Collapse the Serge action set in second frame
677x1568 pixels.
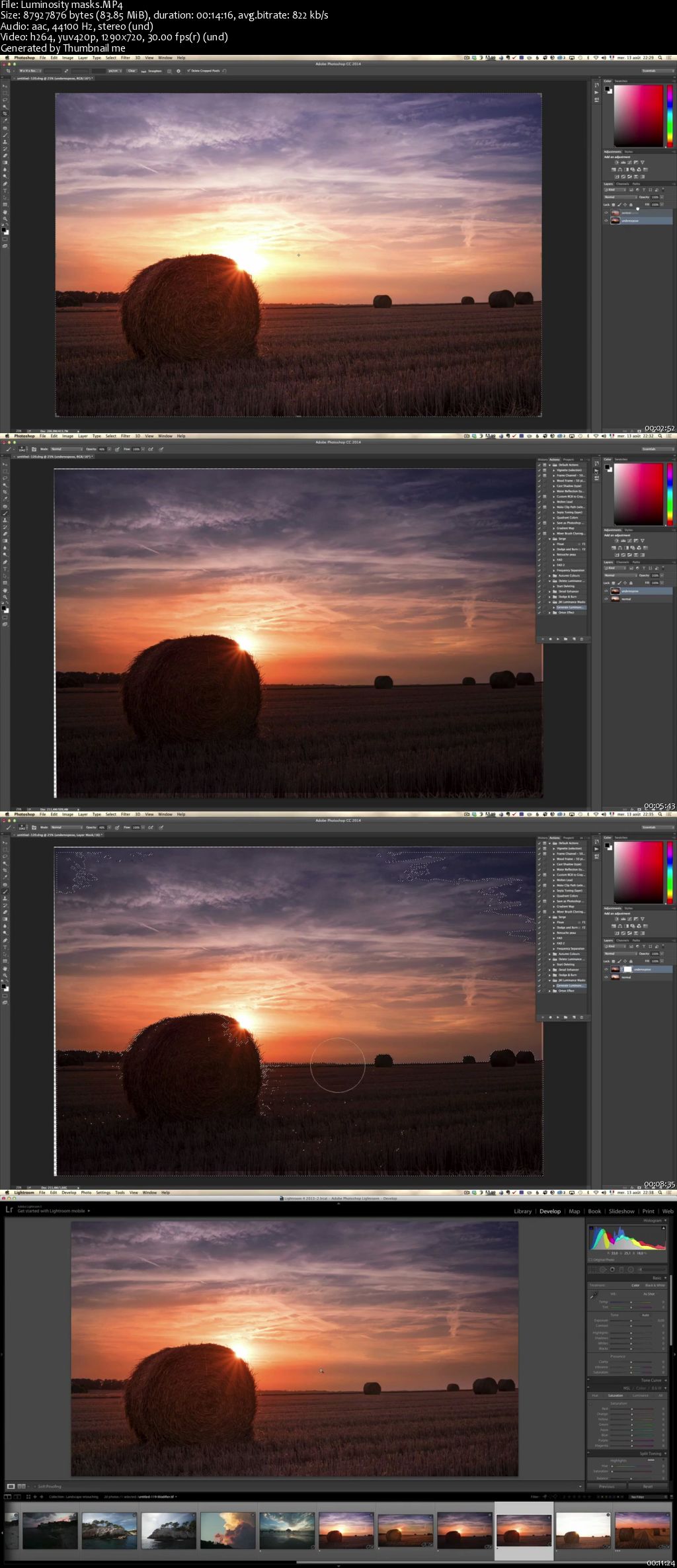[549, 539]
